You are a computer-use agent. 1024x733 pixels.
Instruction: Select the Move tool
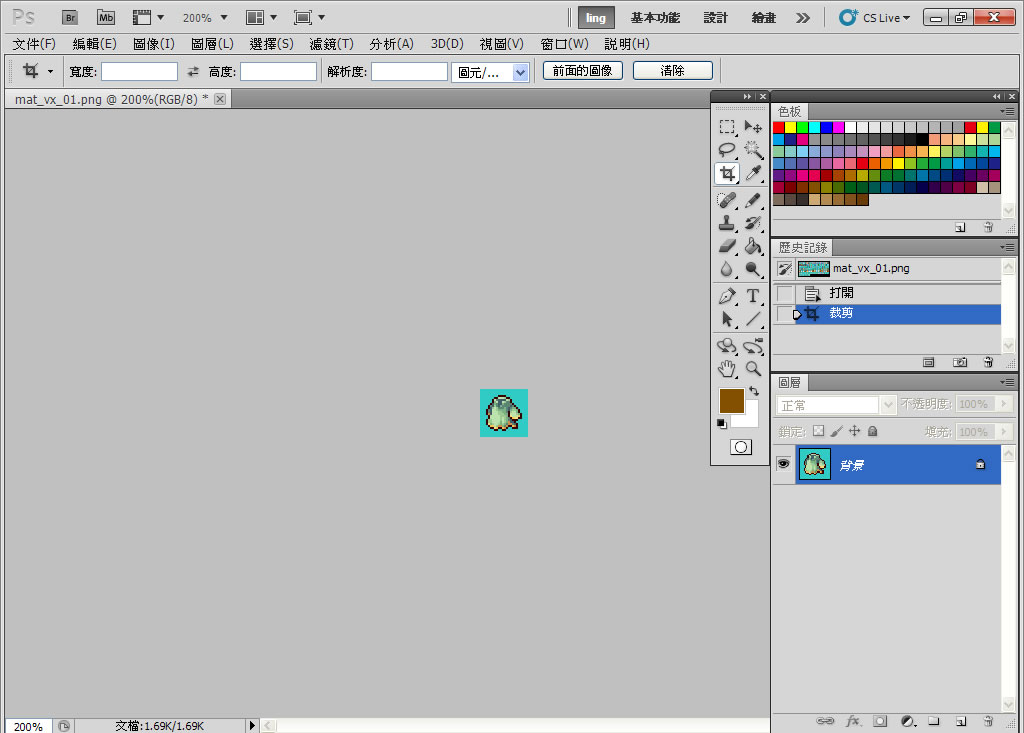tap(753, 126)
